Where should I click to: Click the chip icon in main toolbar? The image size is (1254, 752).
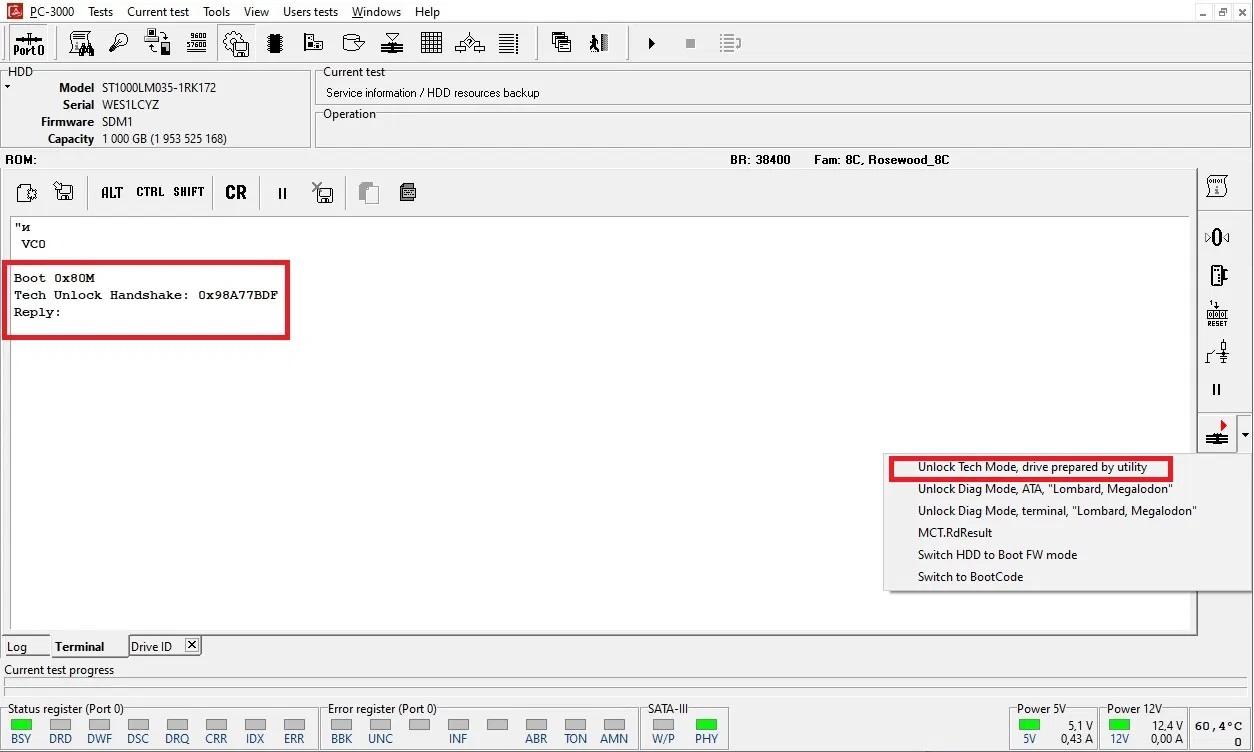pos(275,44)
